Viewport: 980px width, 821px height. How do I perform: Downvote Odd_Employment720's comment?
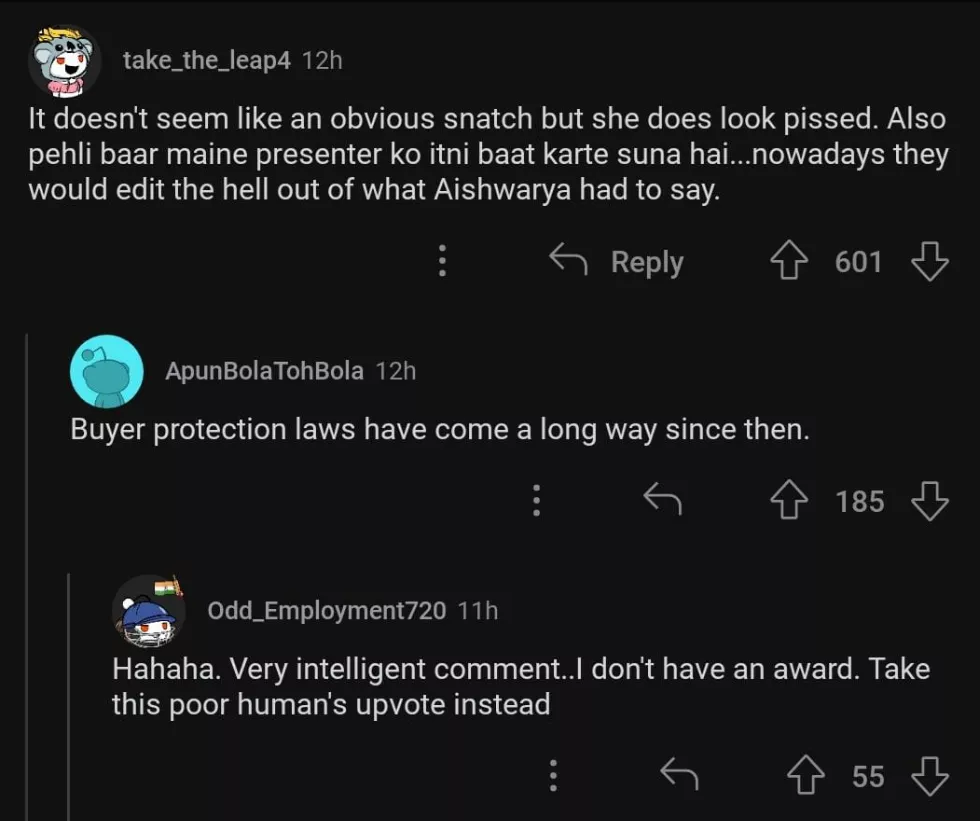930,775
